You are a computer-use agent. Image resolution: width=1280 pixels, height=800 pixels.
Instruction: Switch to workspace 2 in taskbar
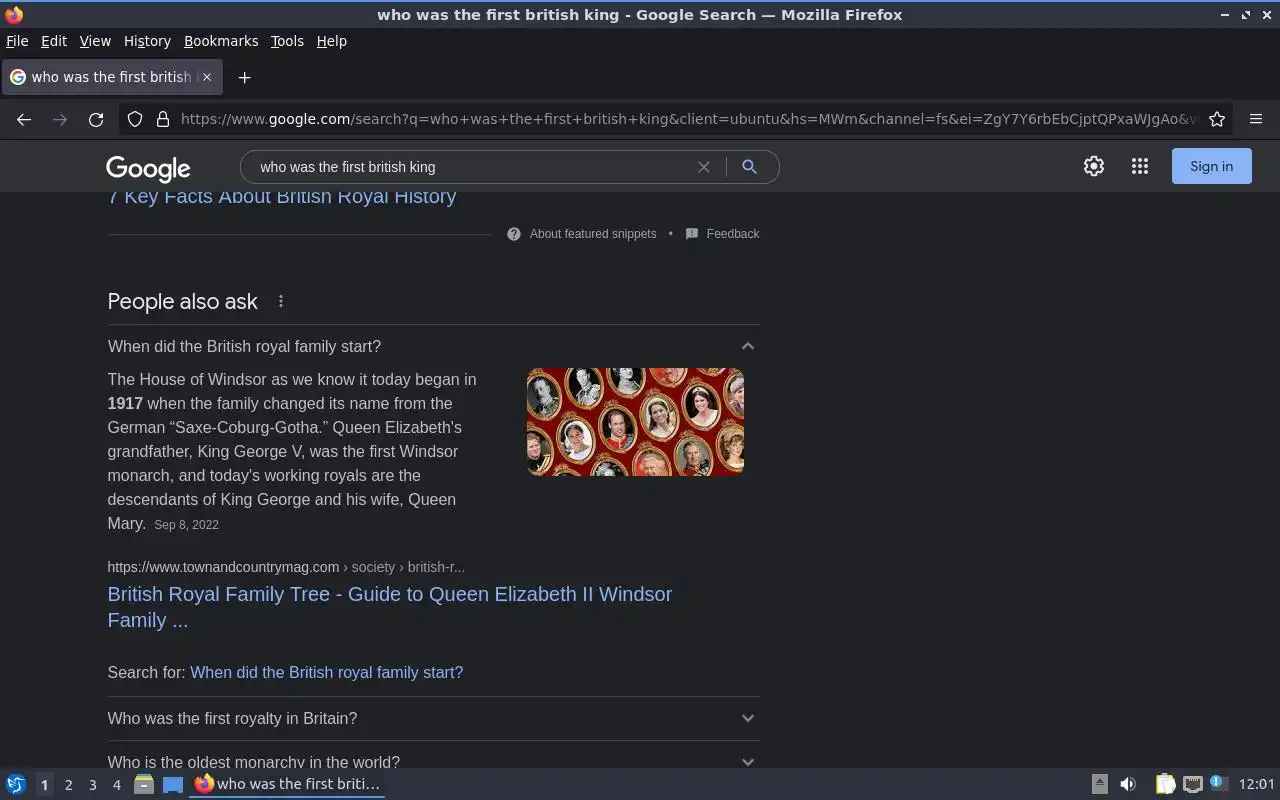point(68,785)
